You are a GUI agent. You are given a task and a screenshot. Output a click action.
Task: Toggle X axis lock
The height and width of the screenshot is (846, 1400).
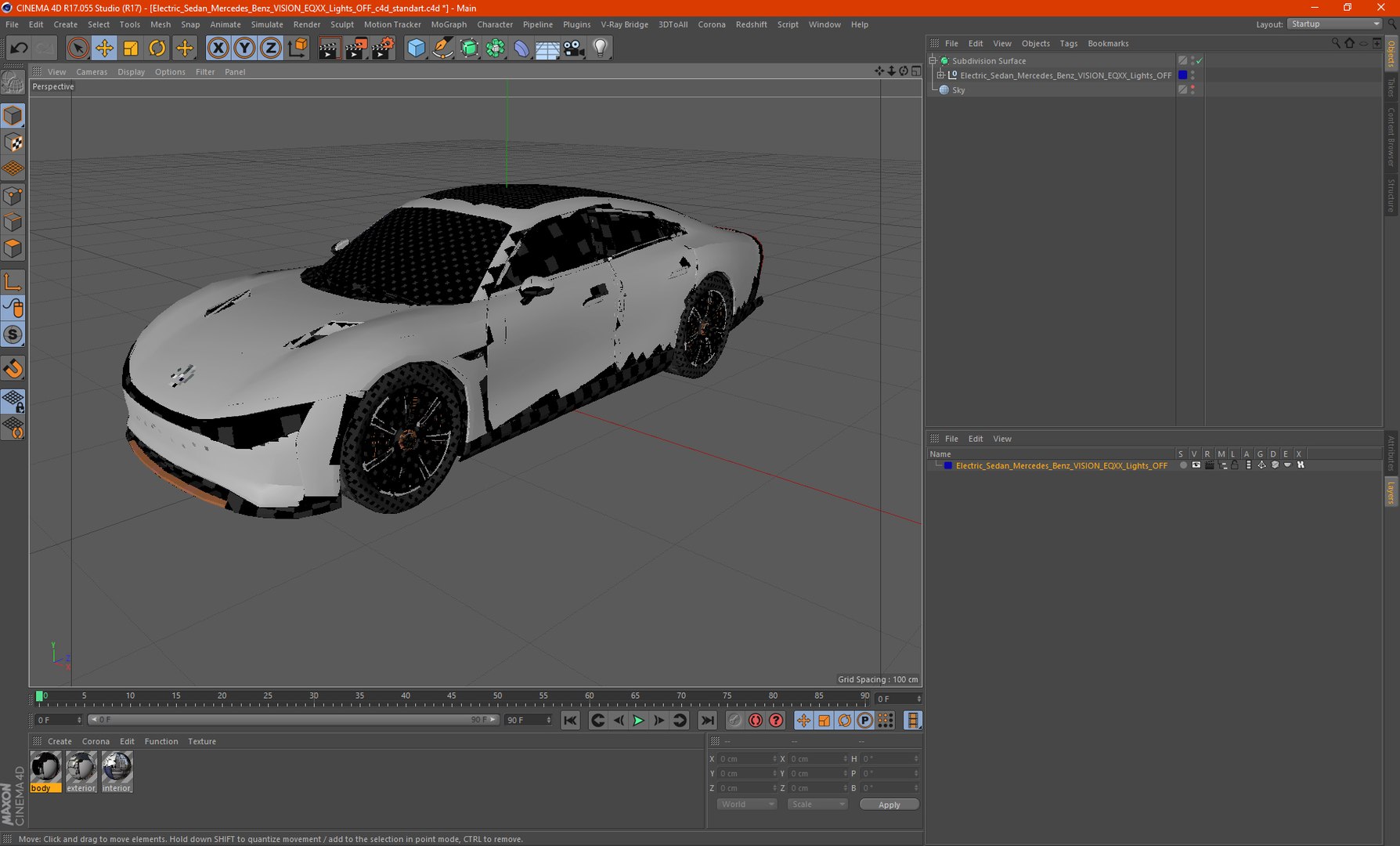click(x=218, y=49)
